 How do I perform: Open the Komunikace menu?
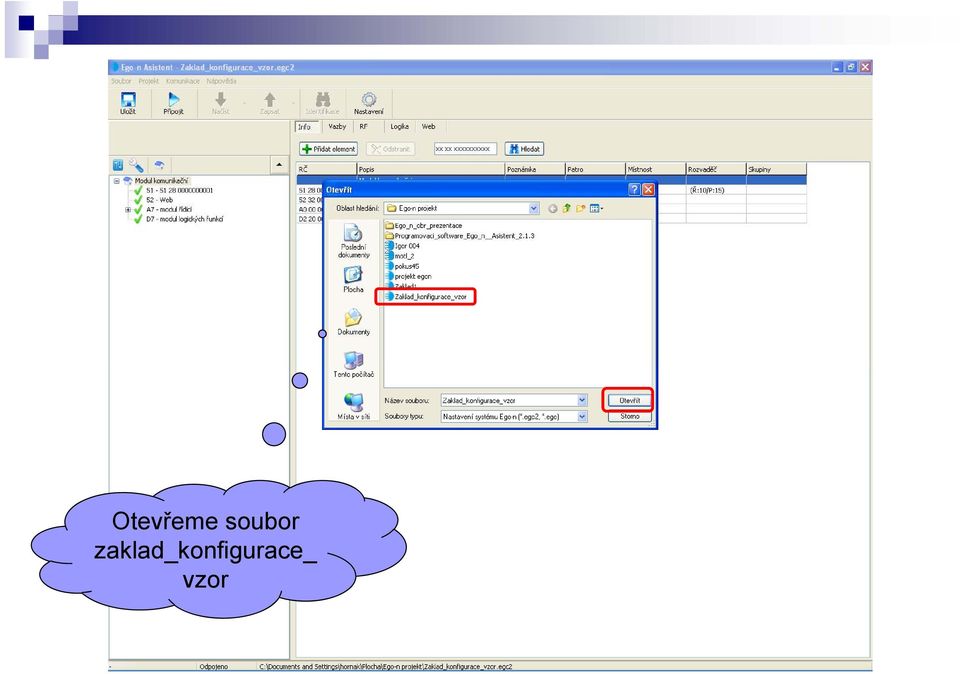point(182,81)
